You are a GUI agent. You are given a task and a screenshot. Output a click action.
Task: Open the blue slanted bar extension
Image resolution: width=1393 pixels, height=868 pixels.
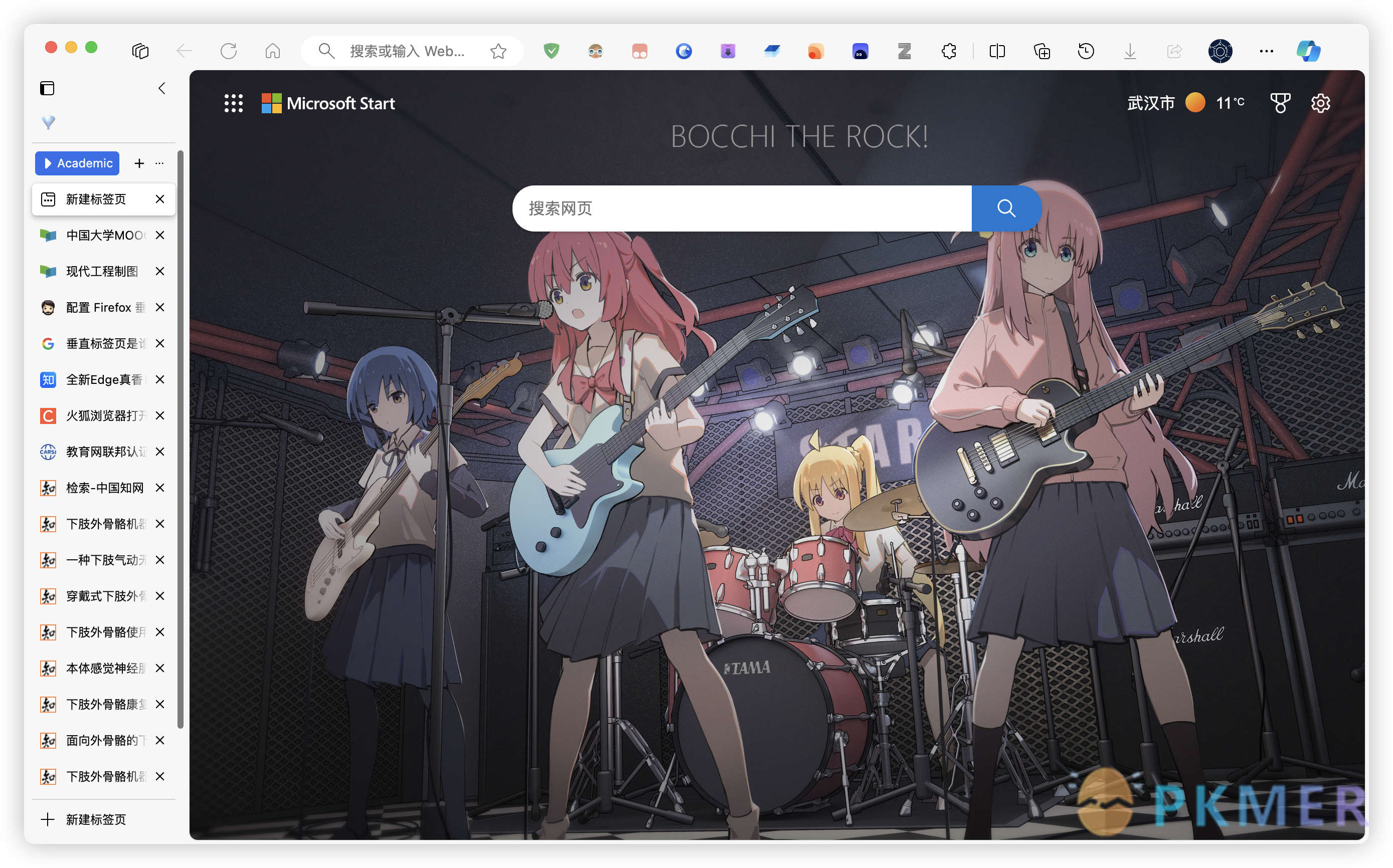point(772,51)
